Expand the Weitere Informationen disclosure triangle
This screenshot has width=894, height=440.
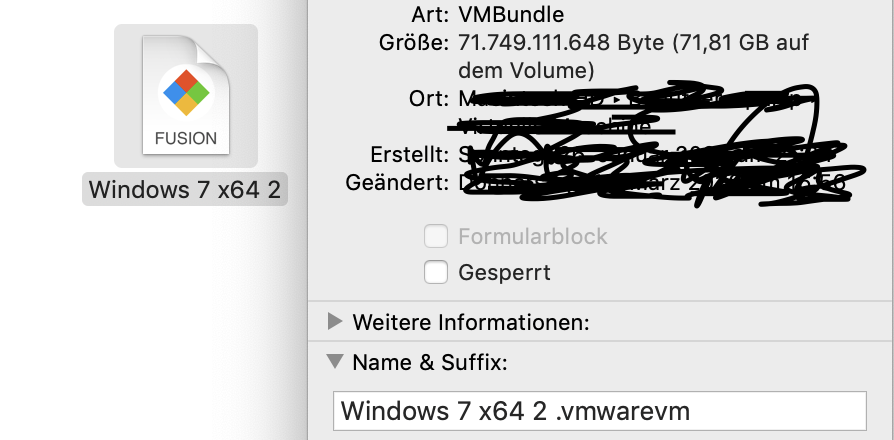[x=335, y=322]
